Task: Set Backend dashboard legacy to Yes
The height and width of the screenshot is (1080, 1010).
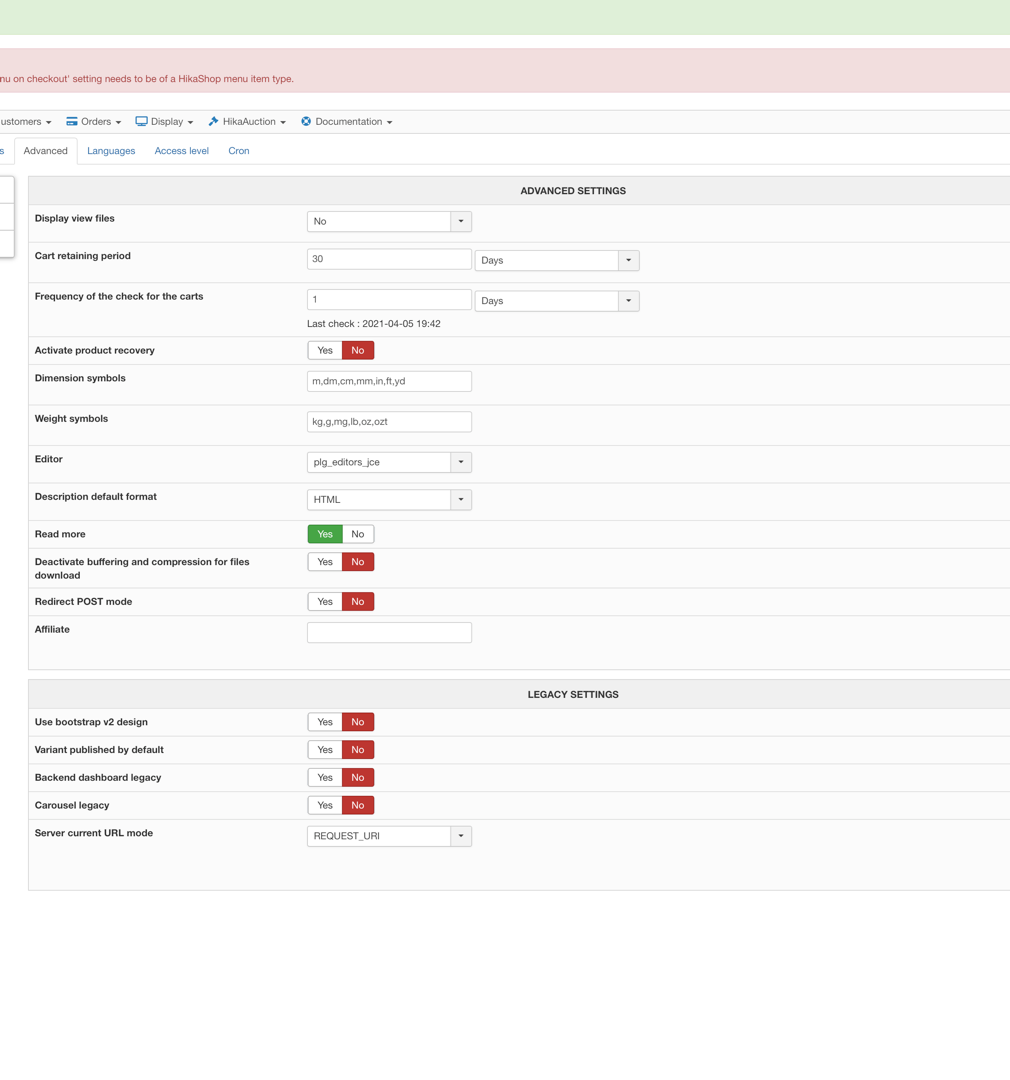Action: click(x=324, y=778)
